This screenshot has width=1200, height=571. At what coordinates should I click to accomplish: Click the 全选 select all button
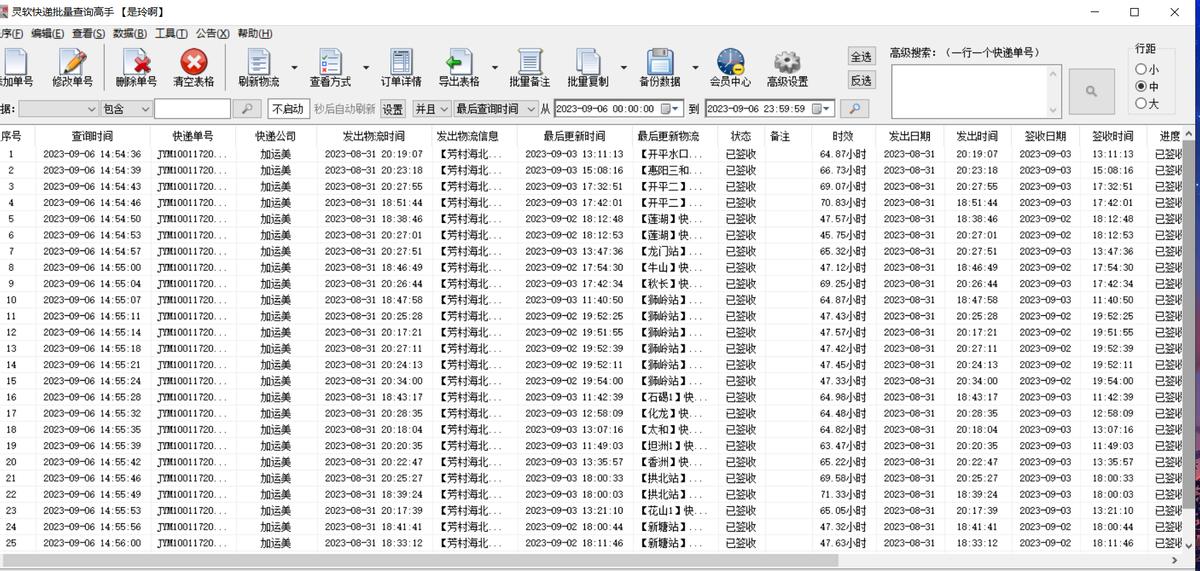[x=860, y=57]
